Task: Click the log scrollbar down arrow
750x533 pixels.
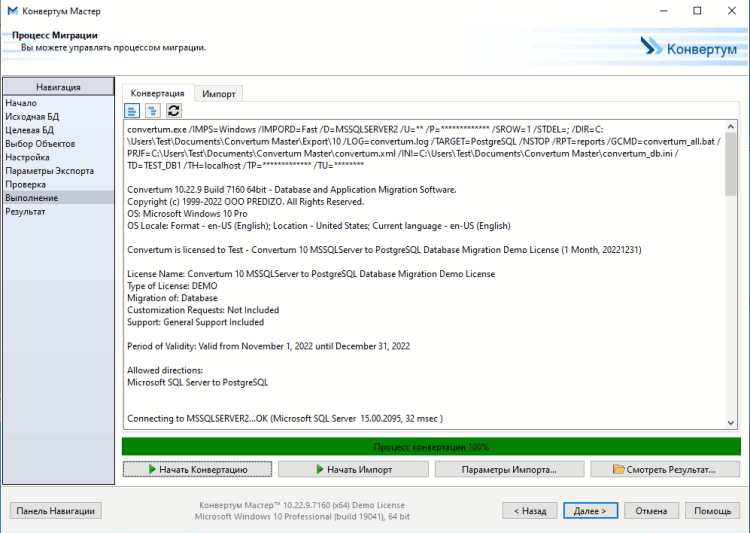Action: tap(730, 422)
